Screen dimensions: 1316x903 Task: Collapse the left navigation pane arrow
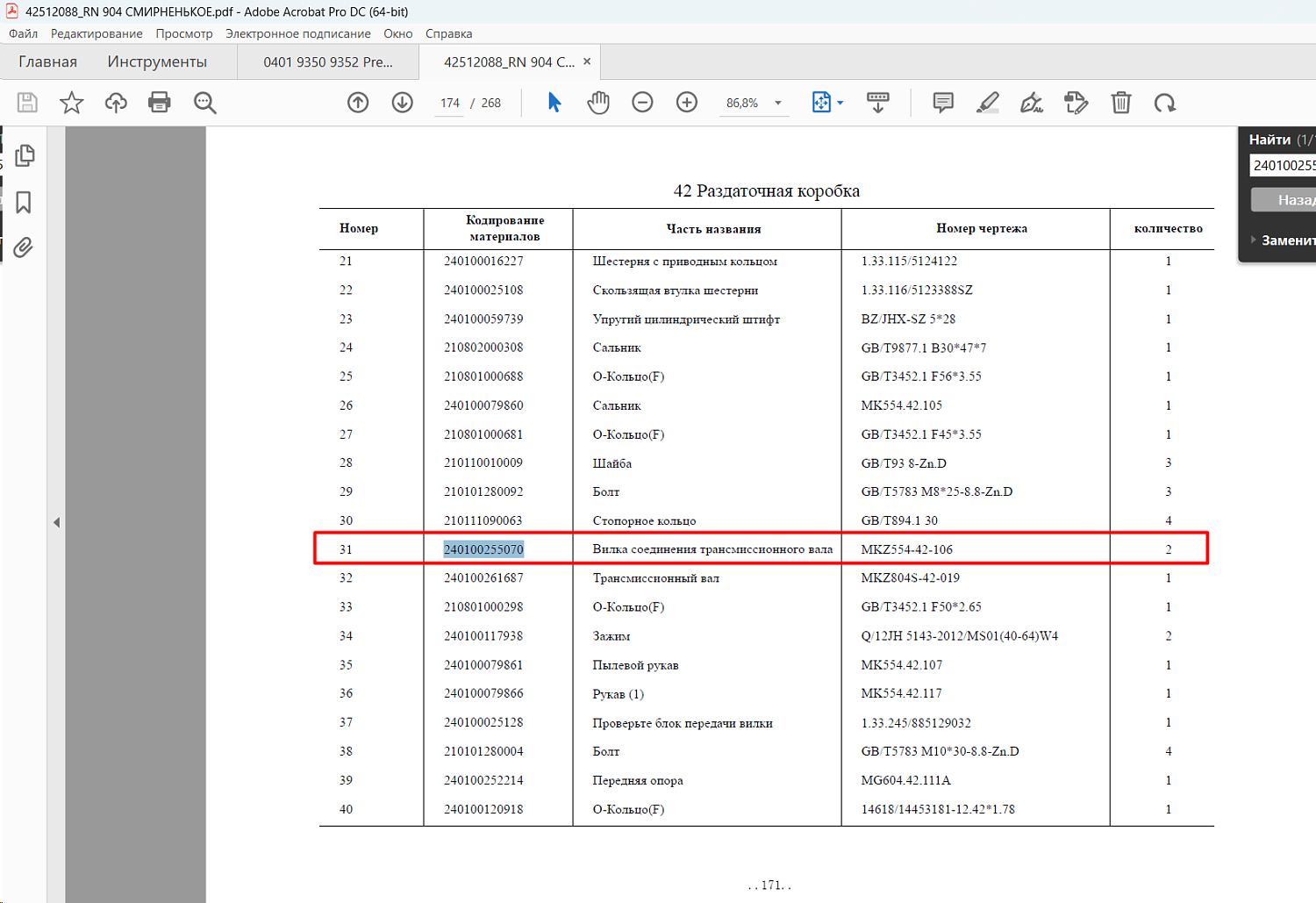click(x=56, y=522)
